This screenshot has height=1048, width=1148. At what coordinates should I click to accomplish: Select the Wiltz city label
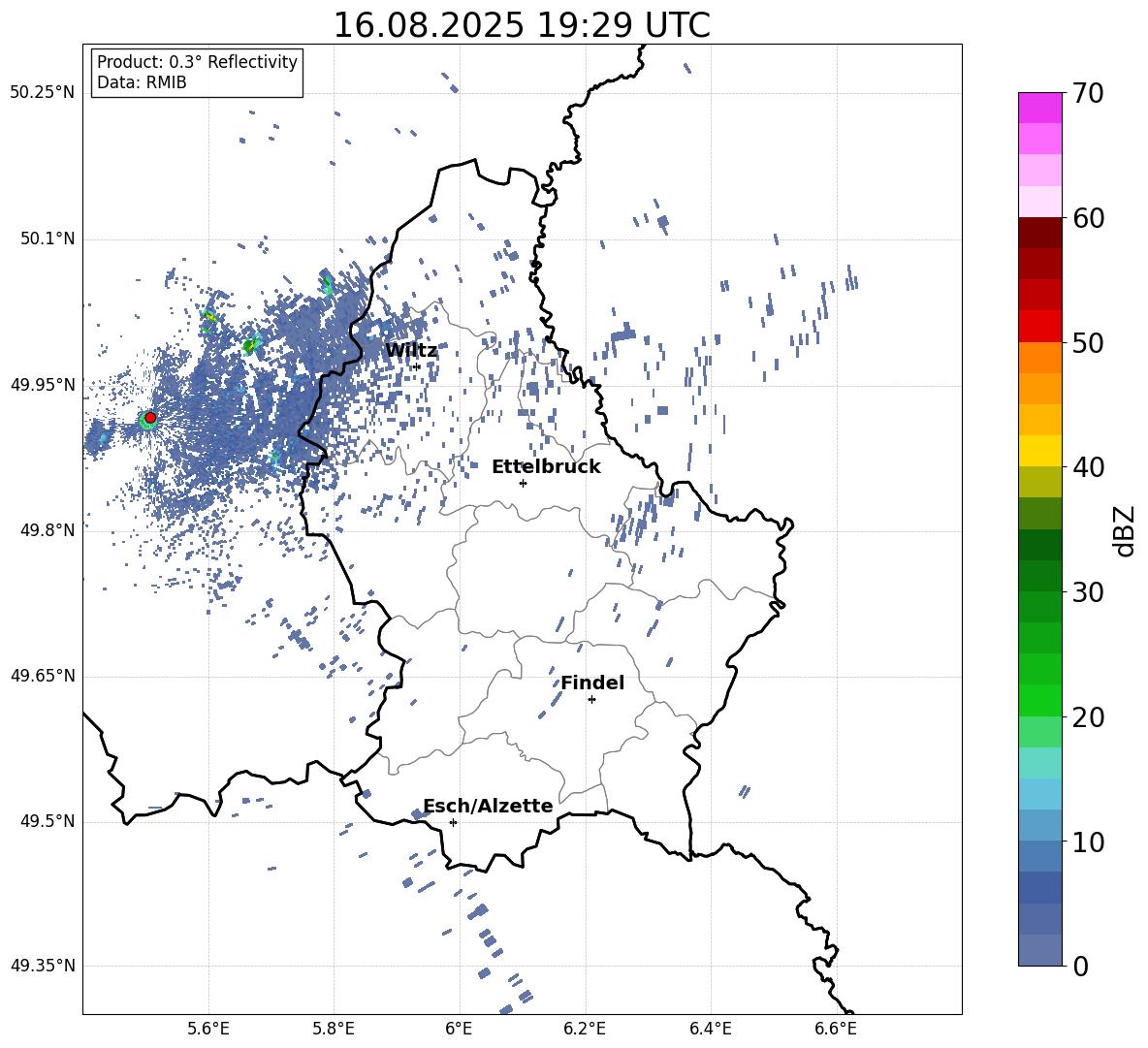pos(411,350)
